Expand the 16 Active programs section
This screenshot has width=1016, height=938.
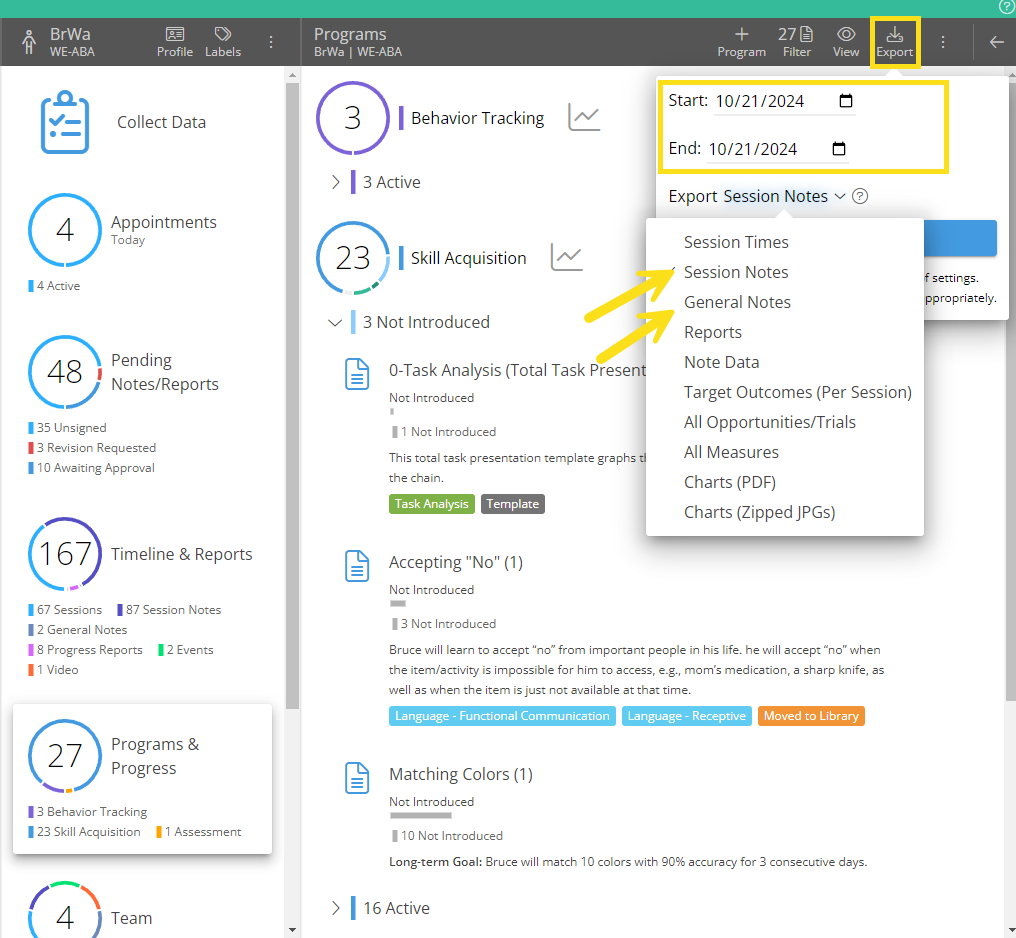point(337,908)
